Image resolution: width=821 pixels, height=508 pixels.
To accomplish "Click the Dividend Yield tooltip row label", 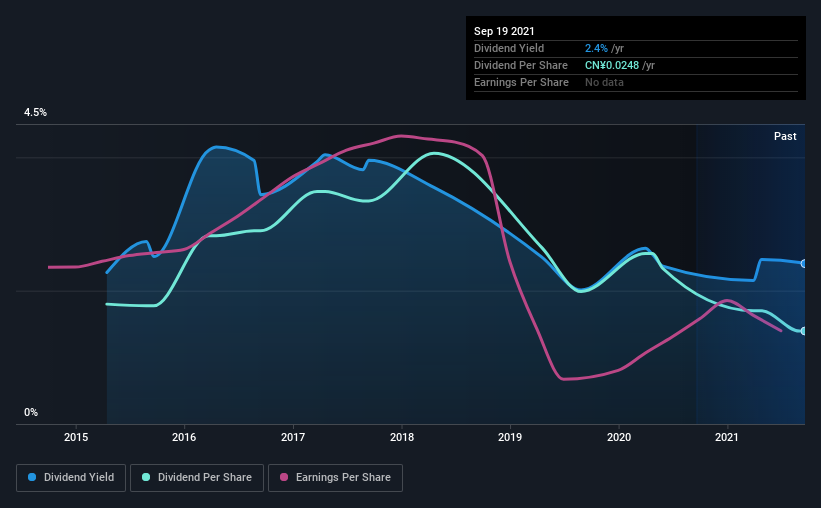I will pos(509,48).
